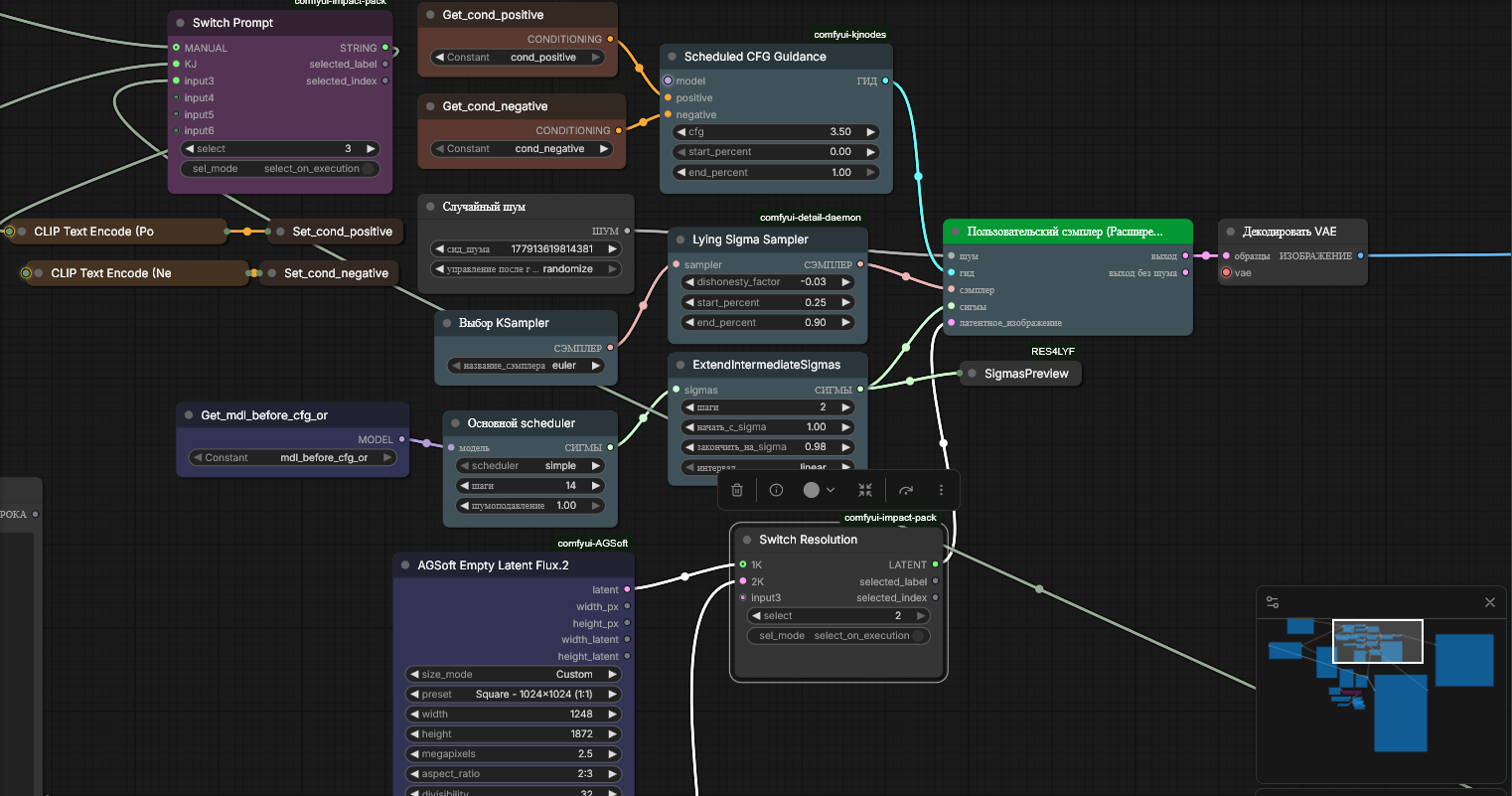The width and height of the screenshot is (1512, 796).
Task: Collapse the Get_mdl_before_cfg_or node title dot
Action: 189,415
